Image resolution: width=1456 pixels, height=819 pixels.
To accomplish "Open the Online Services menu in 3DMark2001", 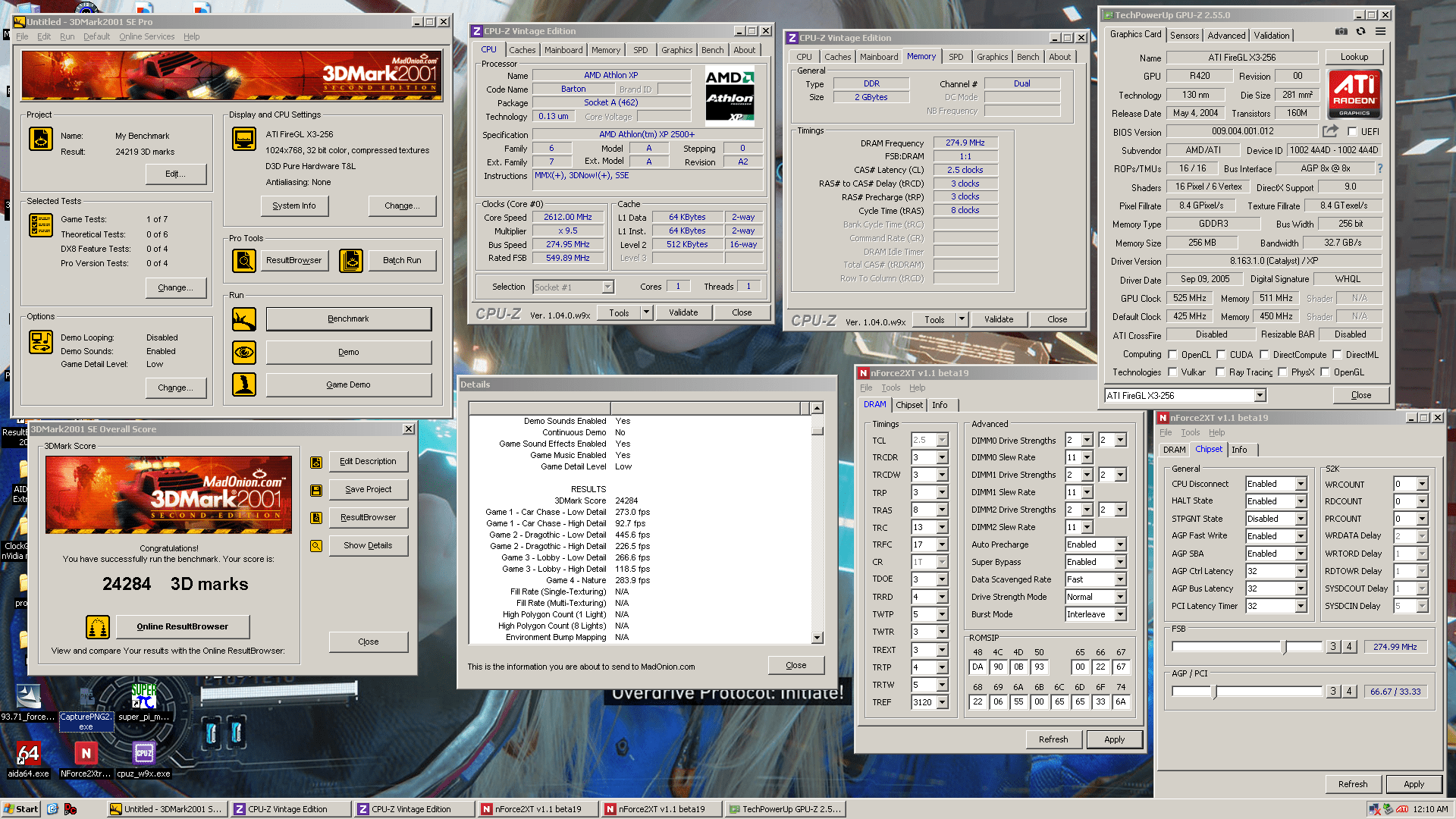I will (146, 36).
